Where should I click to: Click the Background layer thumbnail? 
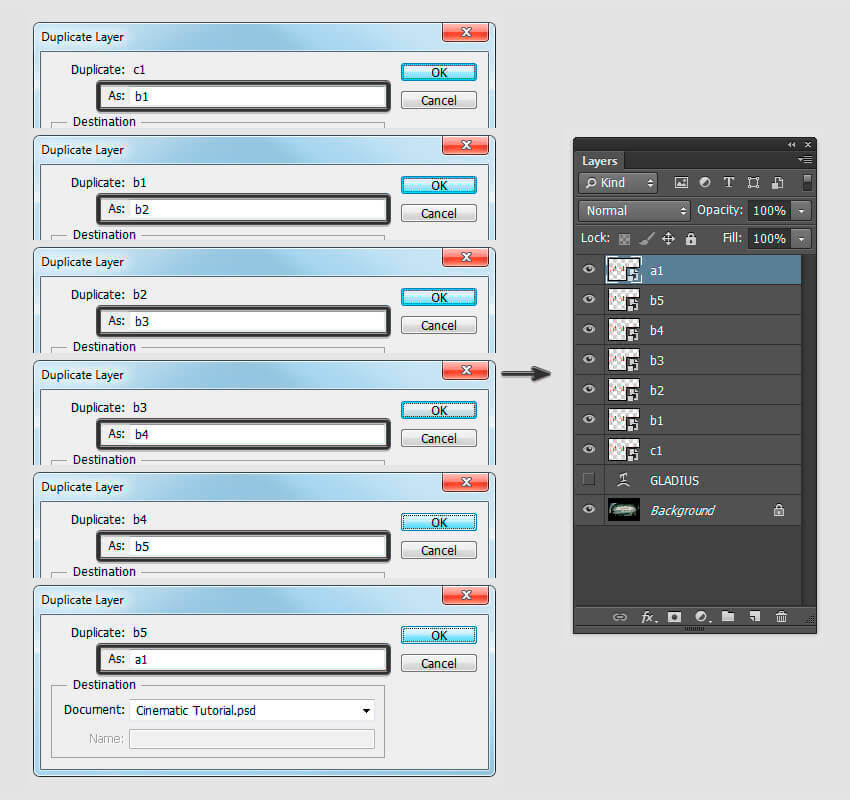(623, 509)
